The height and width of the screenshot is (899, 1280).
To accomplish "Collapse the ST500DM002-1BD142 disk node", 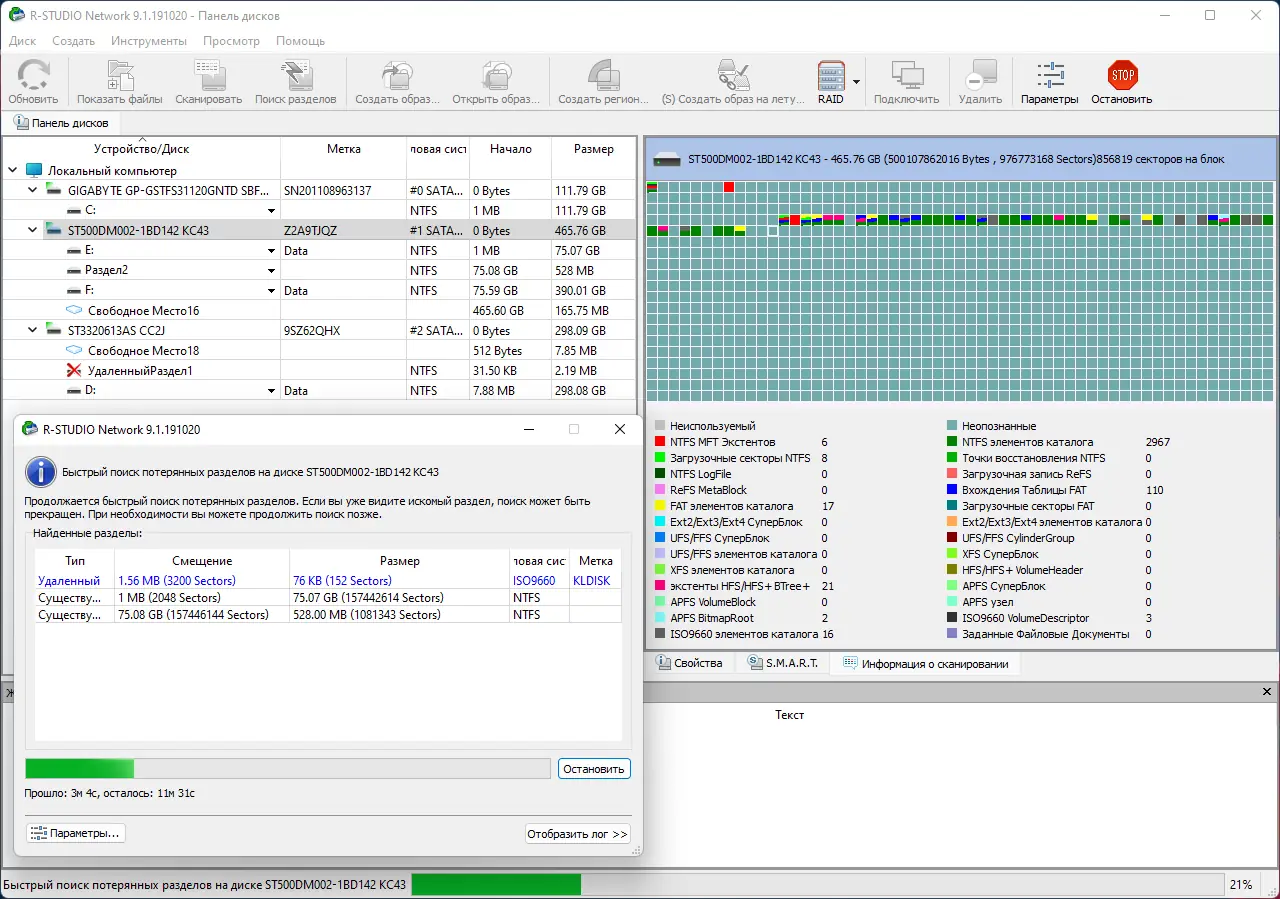I will pyautogui.click(x=32, y=230).
